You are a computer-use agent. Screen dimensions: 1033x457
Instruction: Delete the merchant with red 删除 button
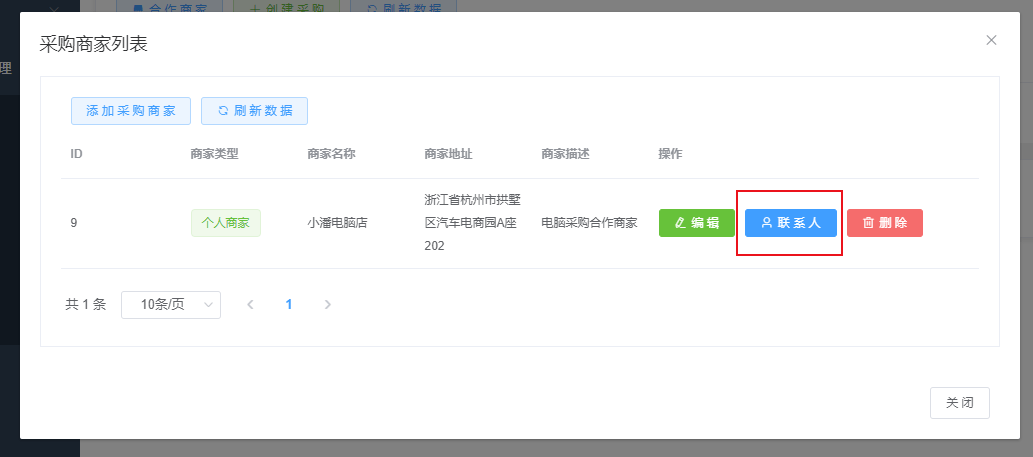pyautogui.click(x=884, y=223)
